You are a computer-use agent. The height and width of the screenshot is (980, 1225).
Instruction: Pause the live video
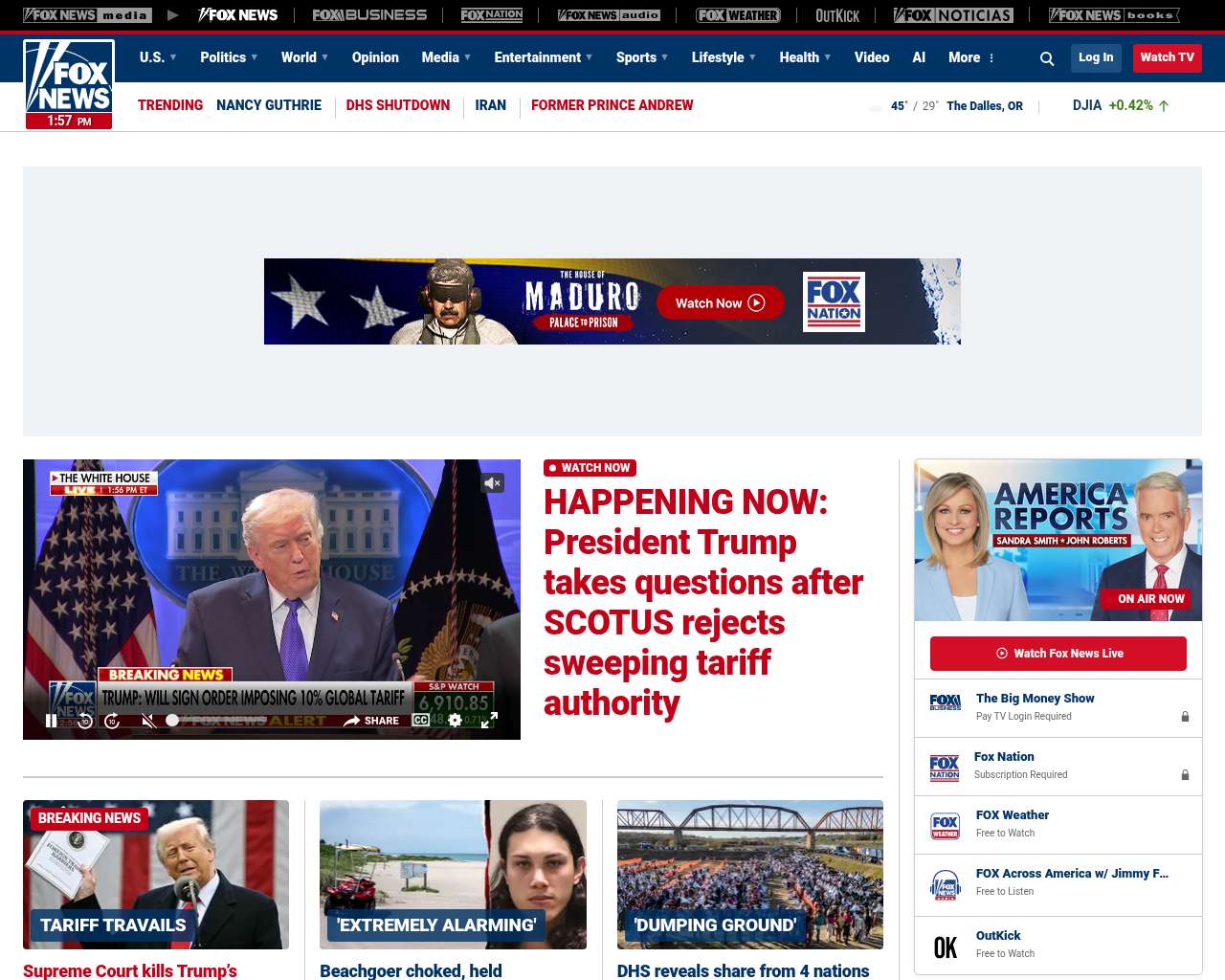pos(51,721)
